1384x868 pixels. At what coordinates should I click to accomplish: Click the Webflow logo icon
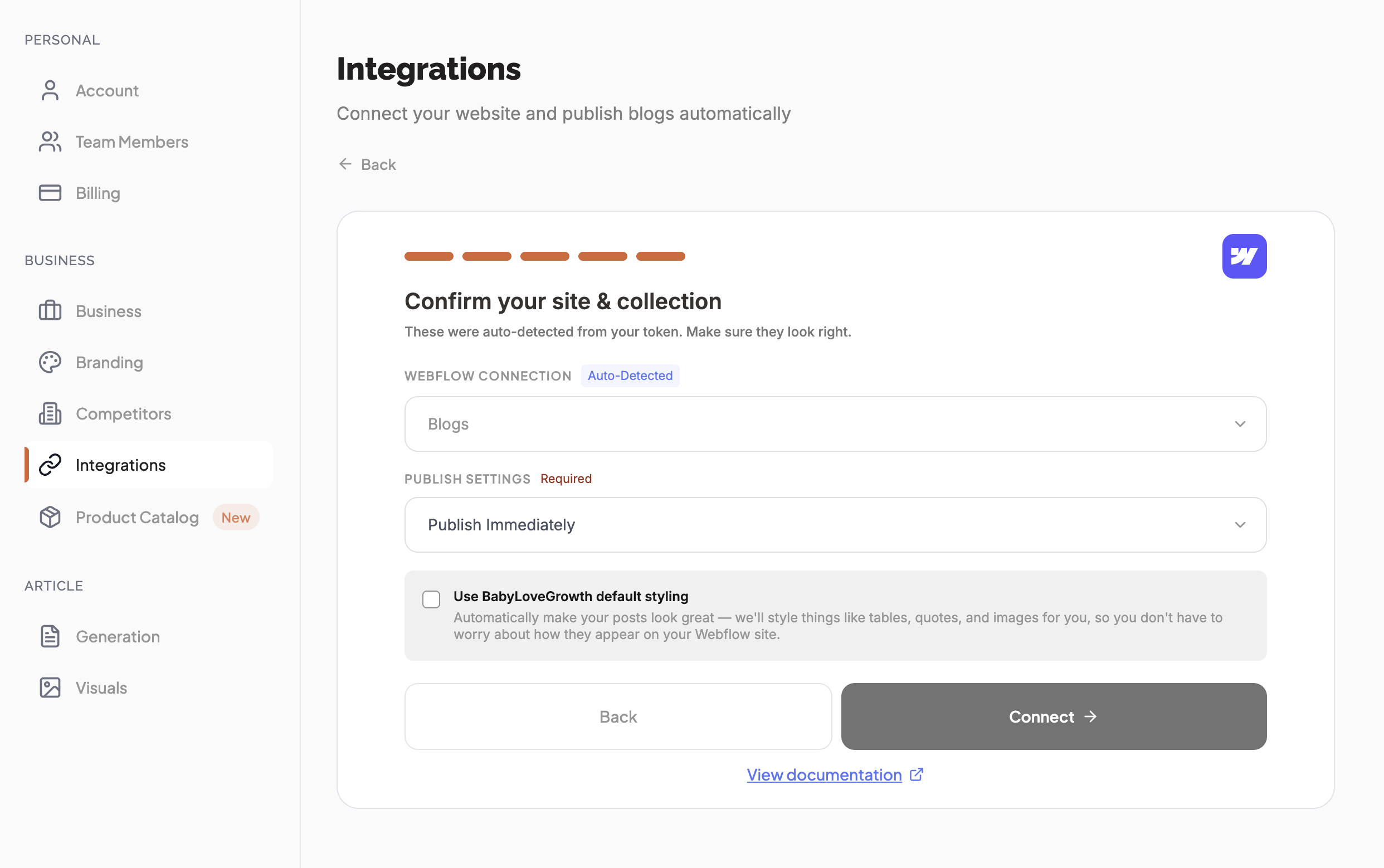point(1244,256)
